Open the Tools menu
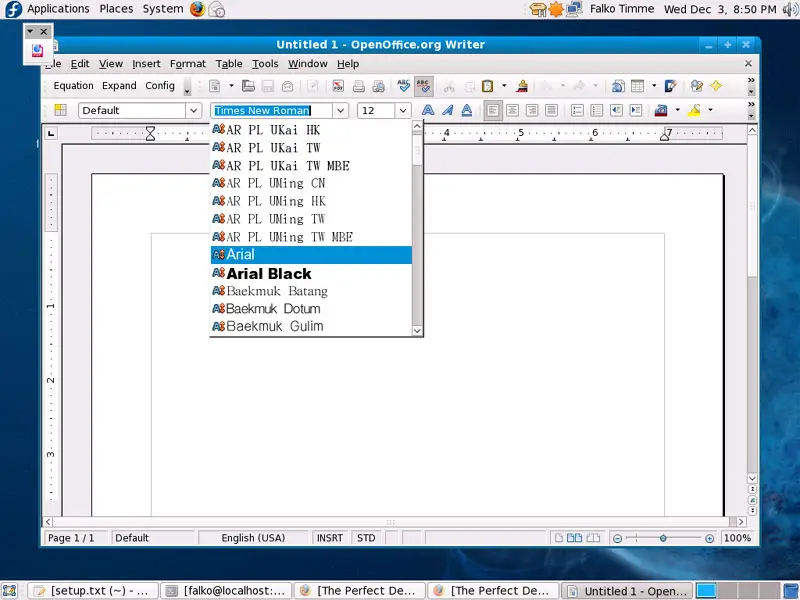 coord(265,64)
